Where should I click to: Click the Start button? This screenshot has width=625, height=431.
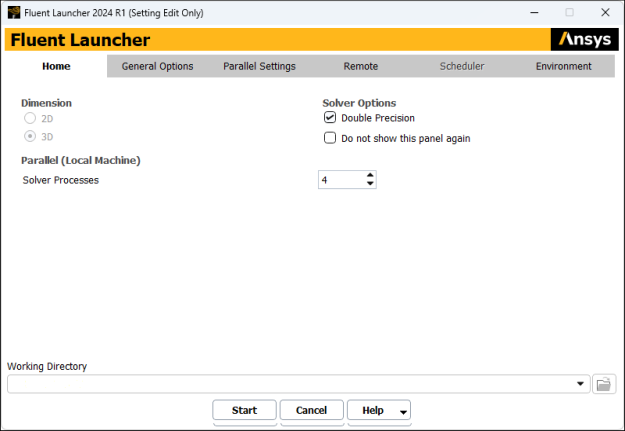tap(244, 410)
